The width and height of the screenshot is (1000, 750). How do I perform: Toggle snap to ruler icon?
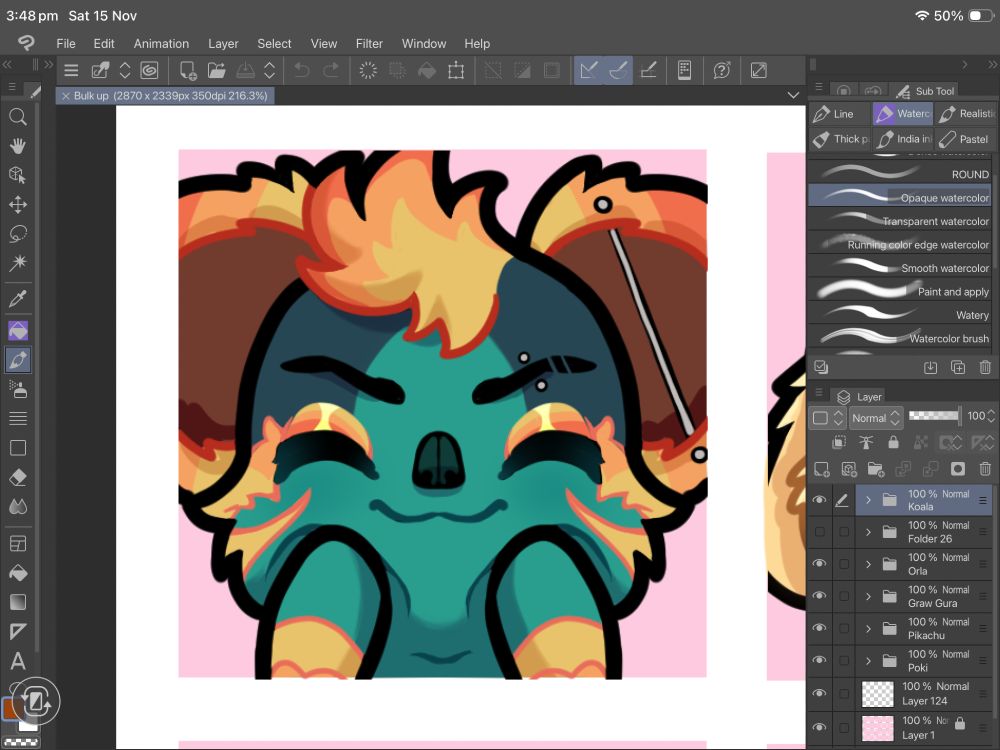[x=589, y=70]
